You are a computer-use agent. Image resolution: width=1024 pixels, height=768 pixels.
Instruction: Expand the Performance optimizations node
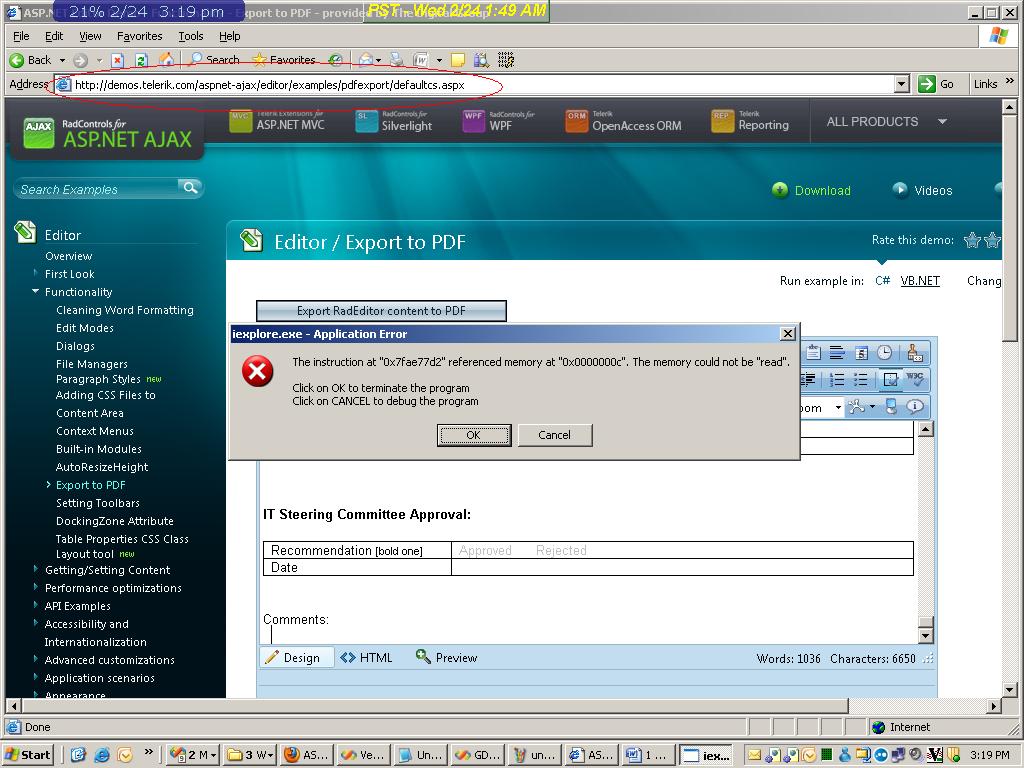pos(35,587)
